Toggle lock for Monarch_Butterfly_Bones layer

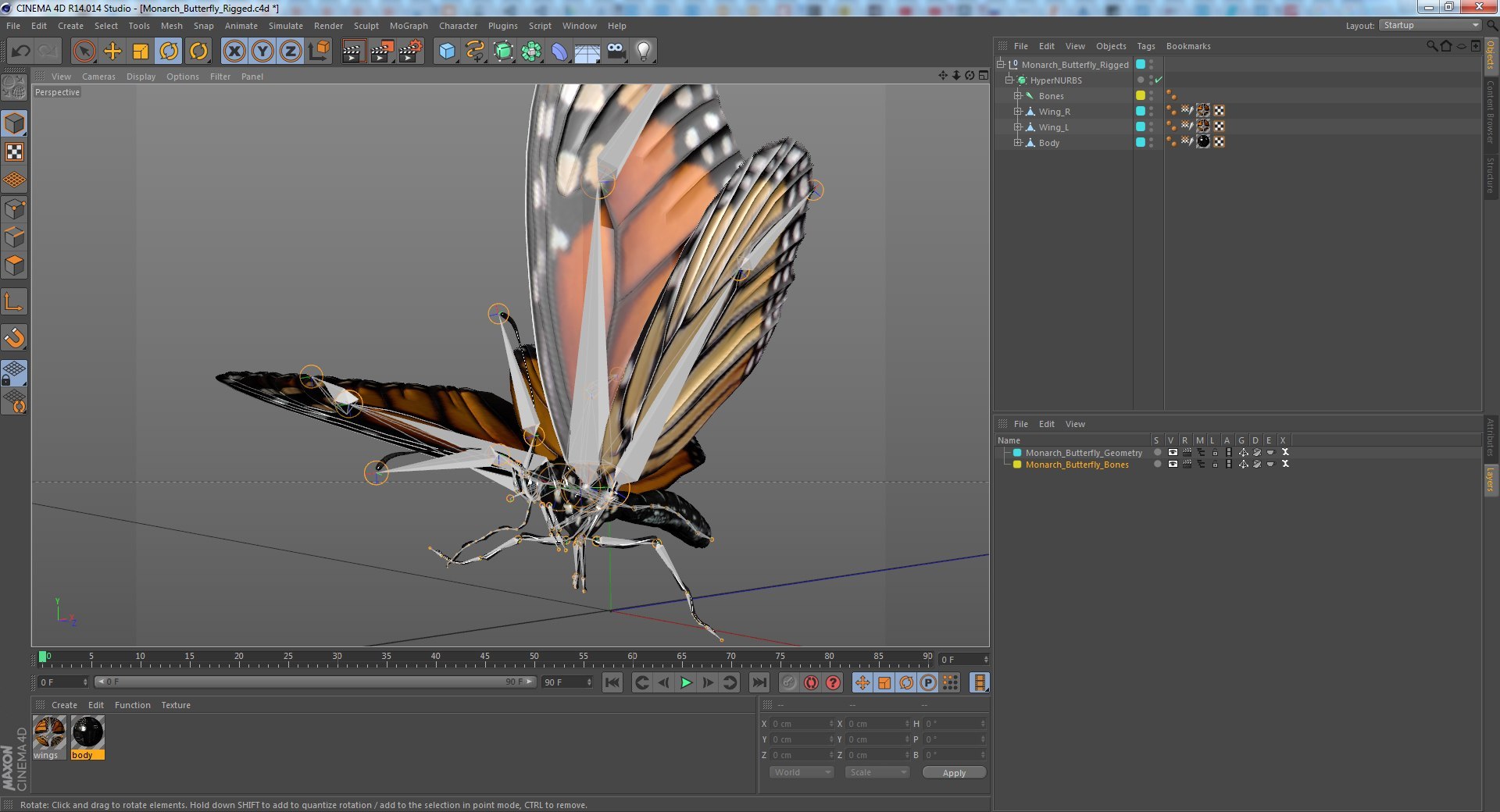pyautogui.click(x=1215, y=465)
